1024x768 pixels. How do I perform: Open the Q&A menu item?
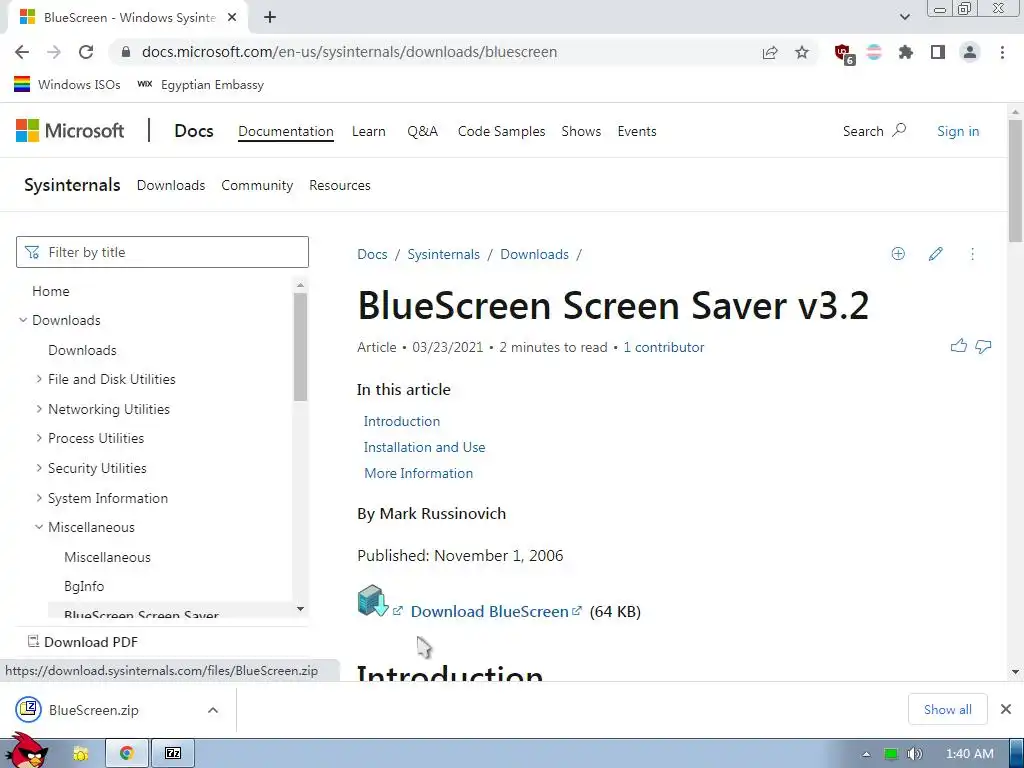[422, 131]
